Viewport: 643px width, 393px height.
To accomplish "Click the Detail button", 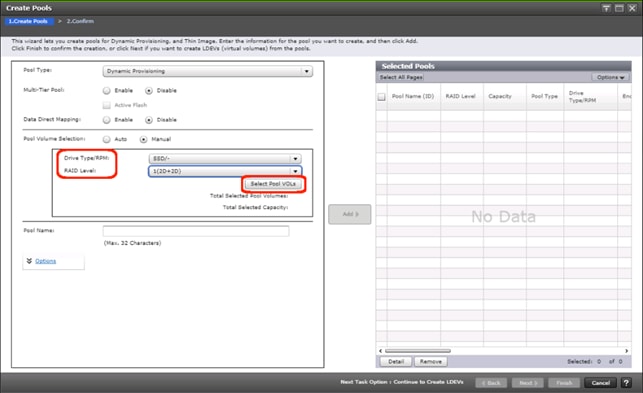I will click(396, 361).
